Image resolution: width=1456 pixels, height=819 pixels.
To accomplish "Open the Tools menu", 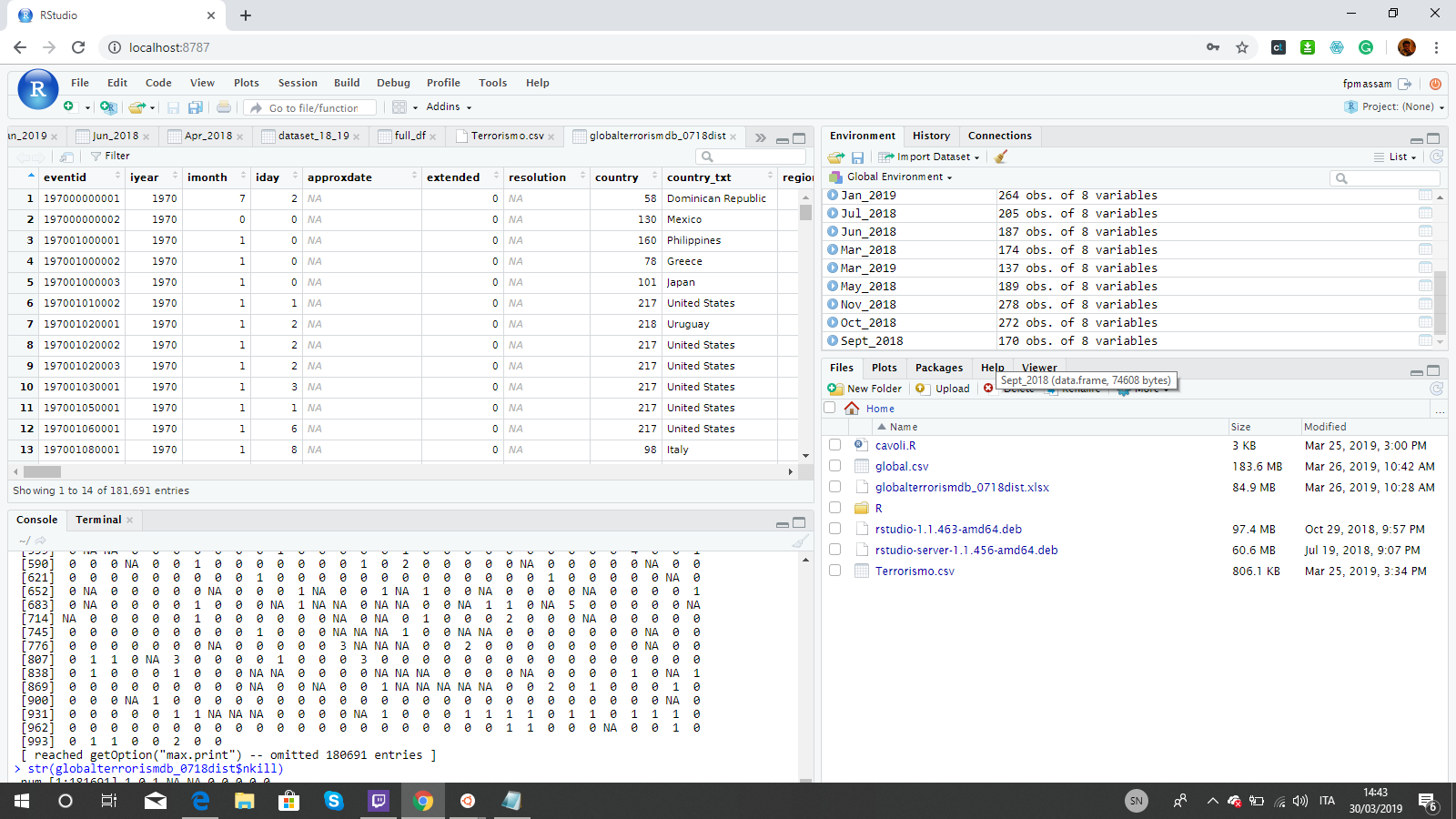I will tap(492, 83).
